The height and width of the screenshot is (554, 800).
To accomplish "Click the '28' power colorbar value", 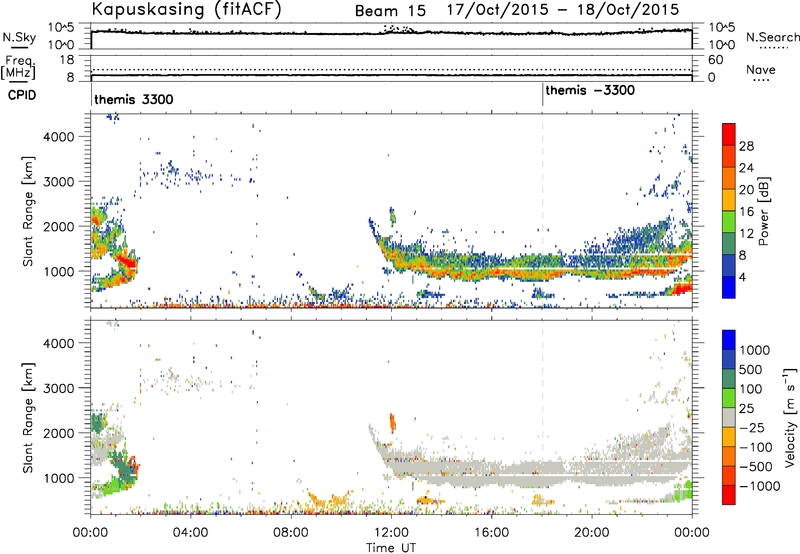I will pos(746,146).
